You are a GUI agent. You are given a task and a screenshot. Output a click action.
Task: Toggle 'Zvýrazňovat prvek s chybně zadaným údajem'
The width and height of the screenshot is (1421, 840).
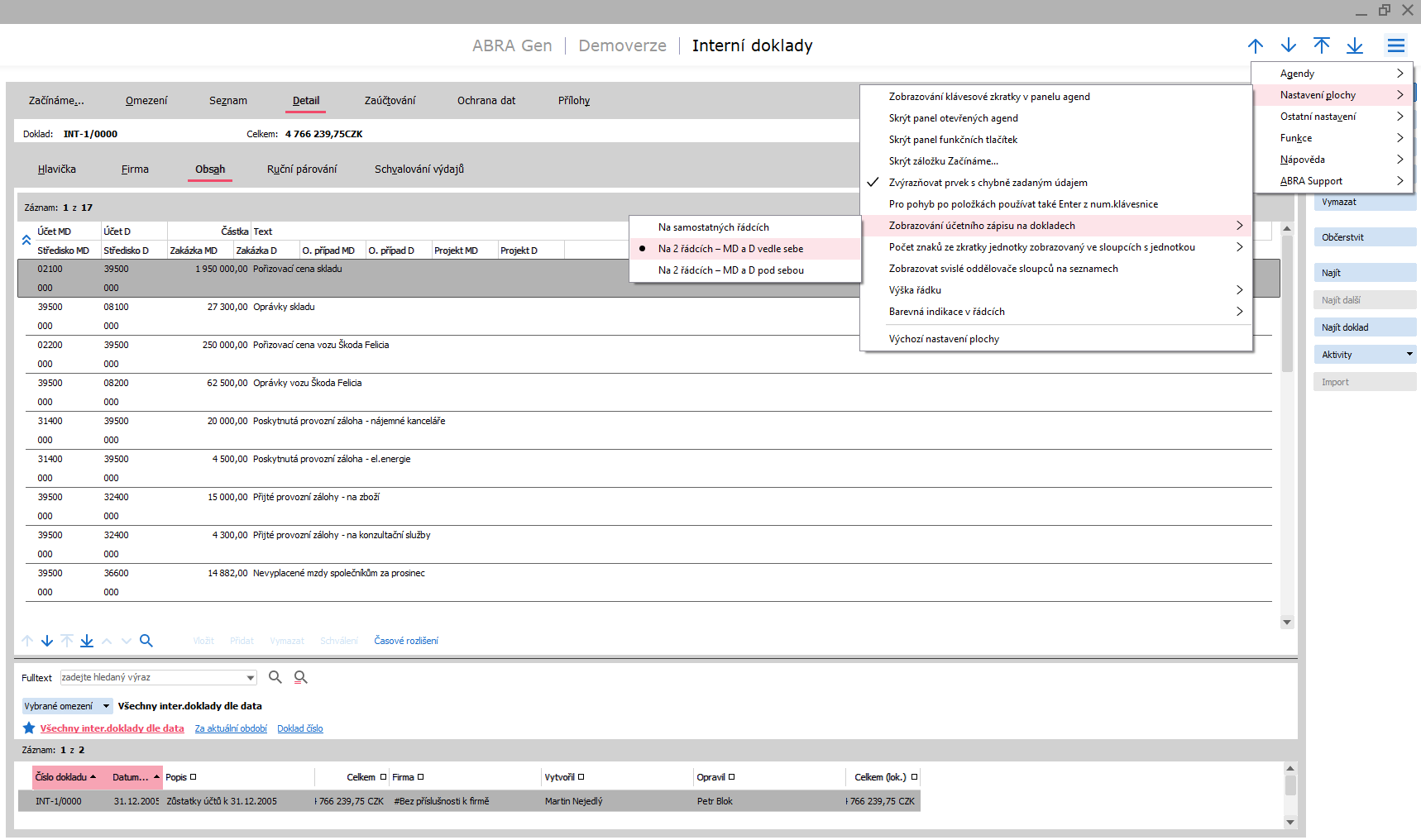point(988,183)
